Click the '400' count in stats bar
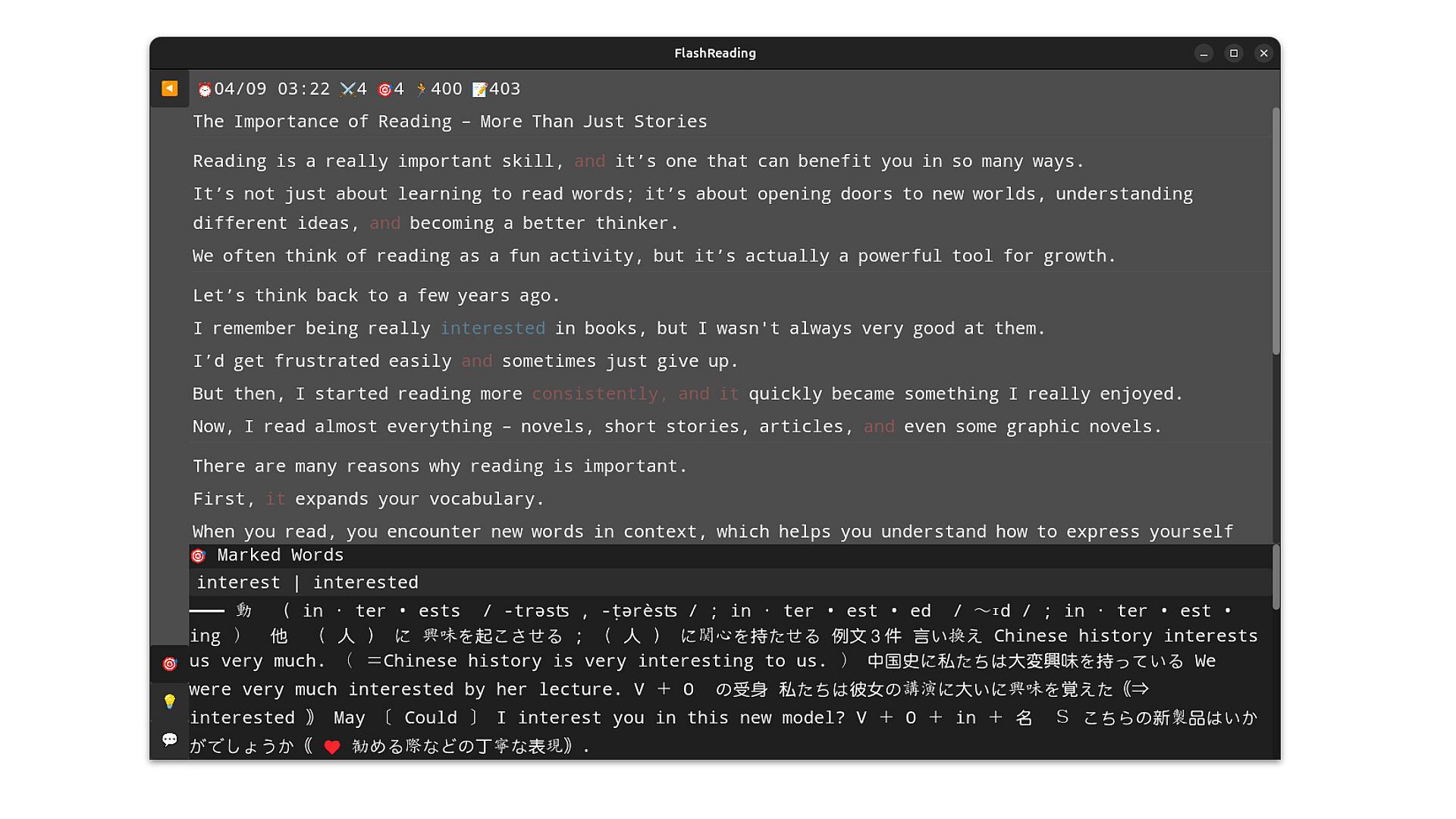This screenshot has width=1456, height=819. pyautogui.click(x=447, y=89)
